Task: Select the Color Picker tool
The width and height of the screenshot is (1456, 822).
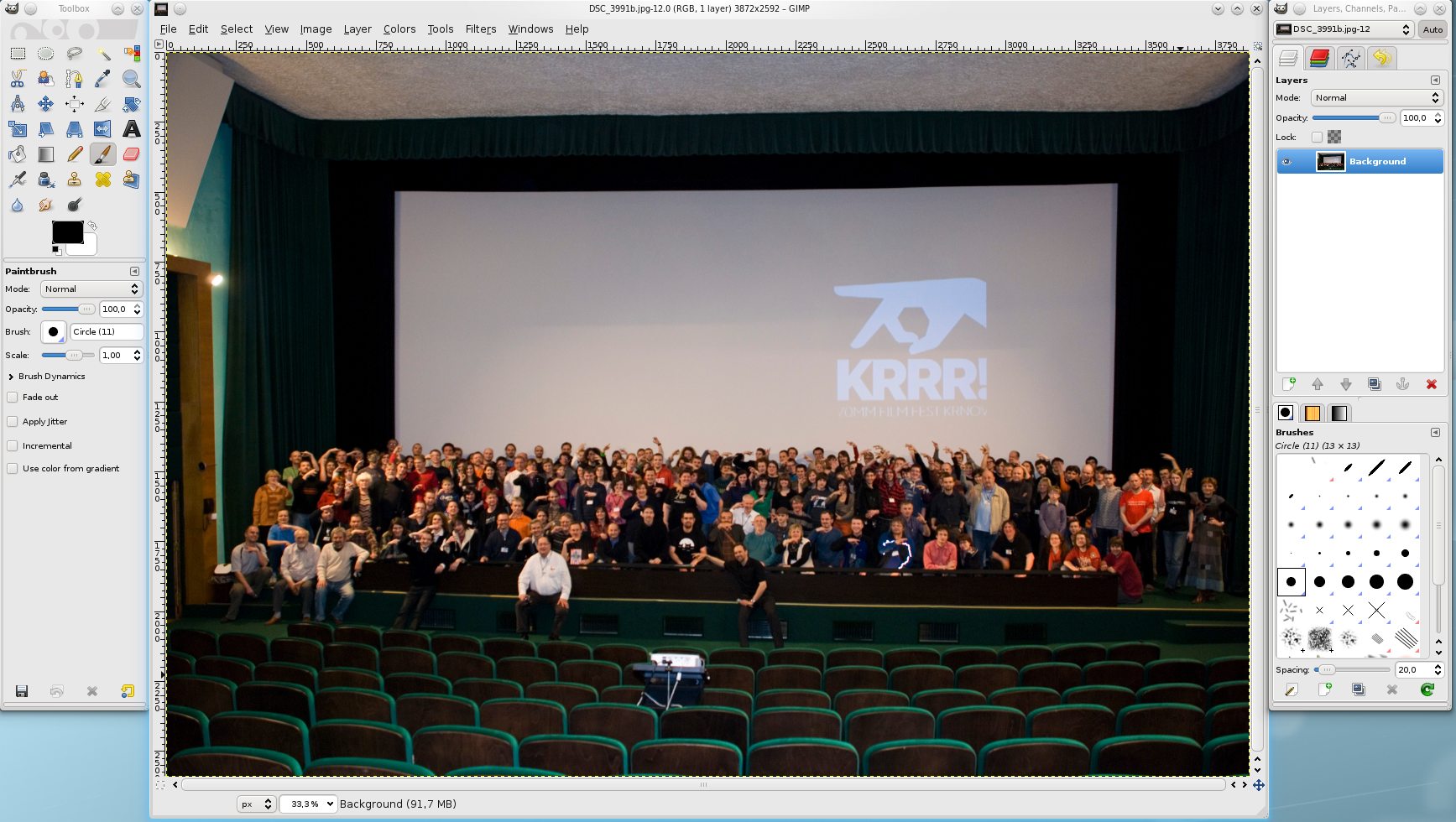Action: coord(103,79)
